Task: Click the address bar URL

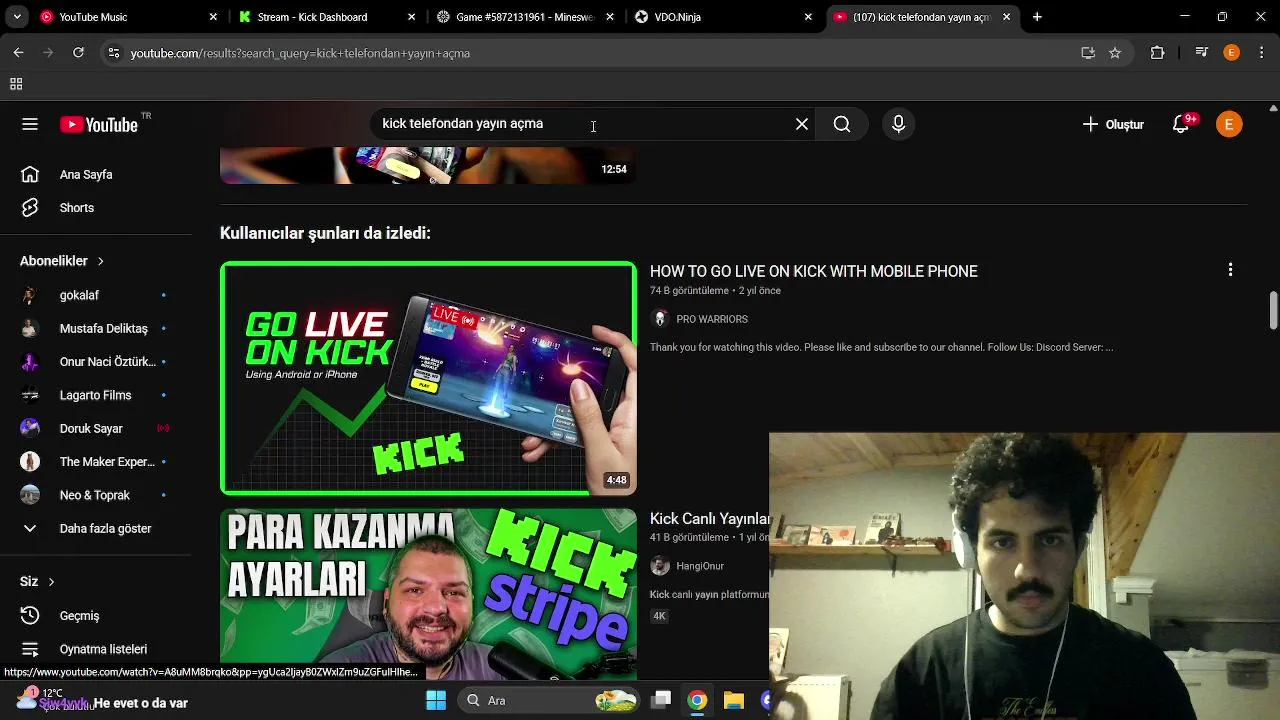Action: point(300,53)
